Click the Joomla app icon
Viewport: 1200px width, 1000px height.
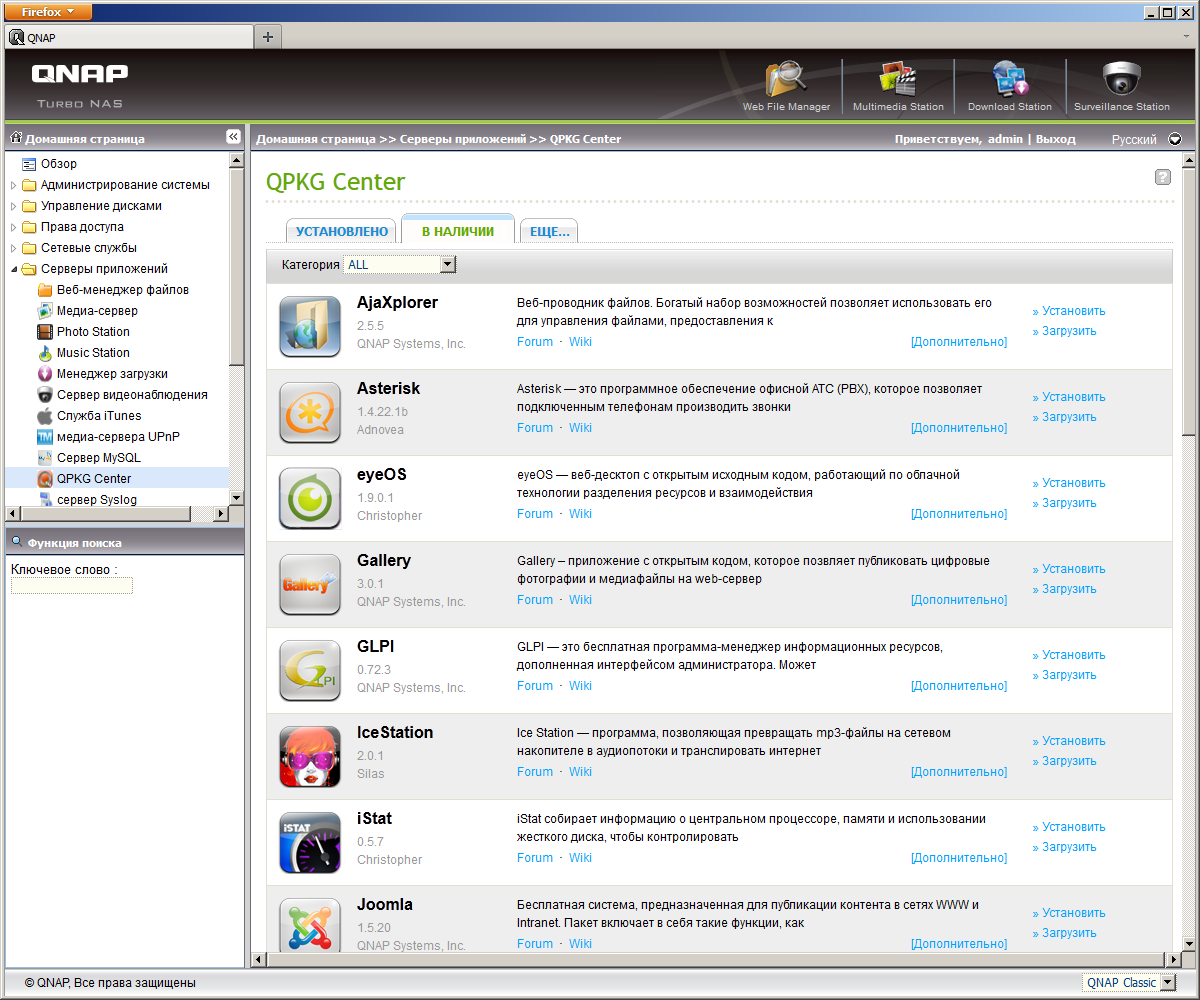[310, 925]
